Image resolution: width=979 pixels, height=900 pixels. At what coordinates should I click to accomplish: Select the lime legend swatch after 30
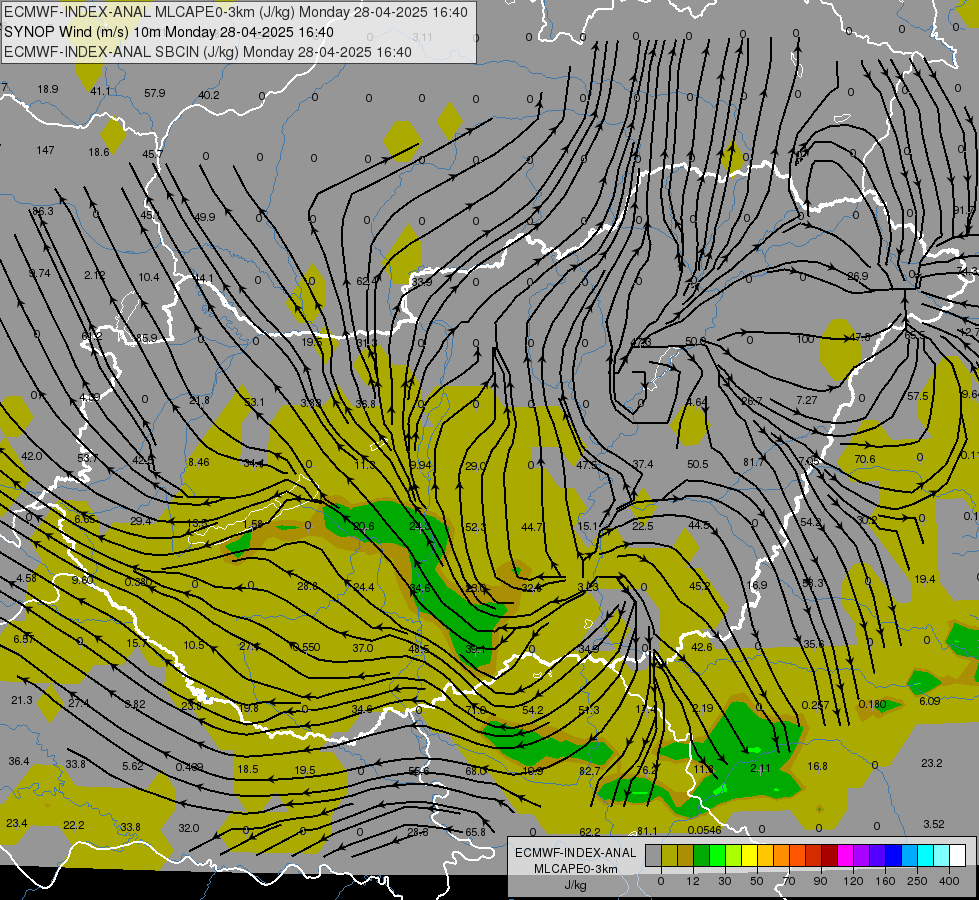click(x=734, y=855)
